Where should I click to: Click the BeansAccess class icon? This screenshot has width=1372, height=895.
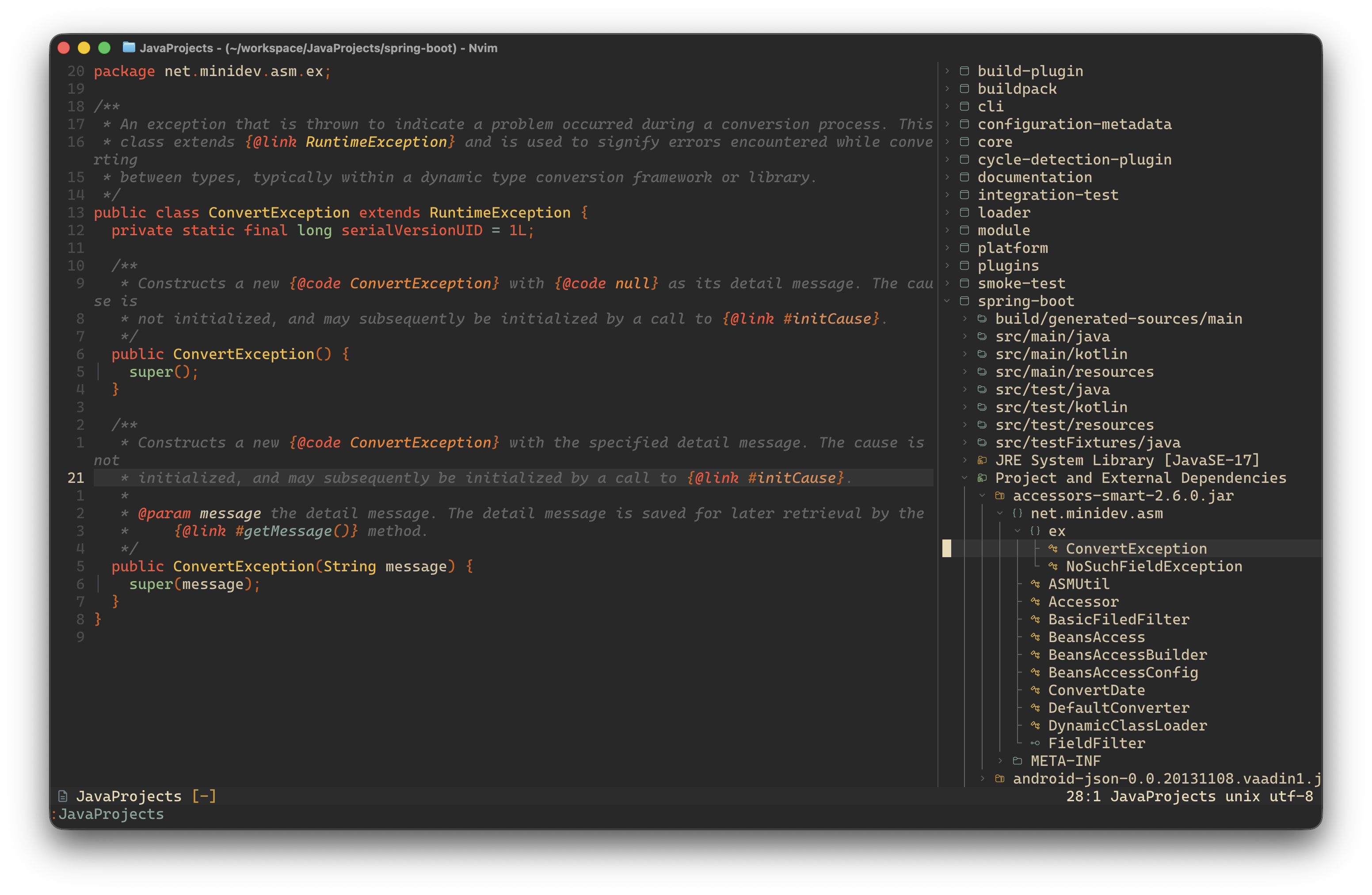click(x=1035, y=637)
